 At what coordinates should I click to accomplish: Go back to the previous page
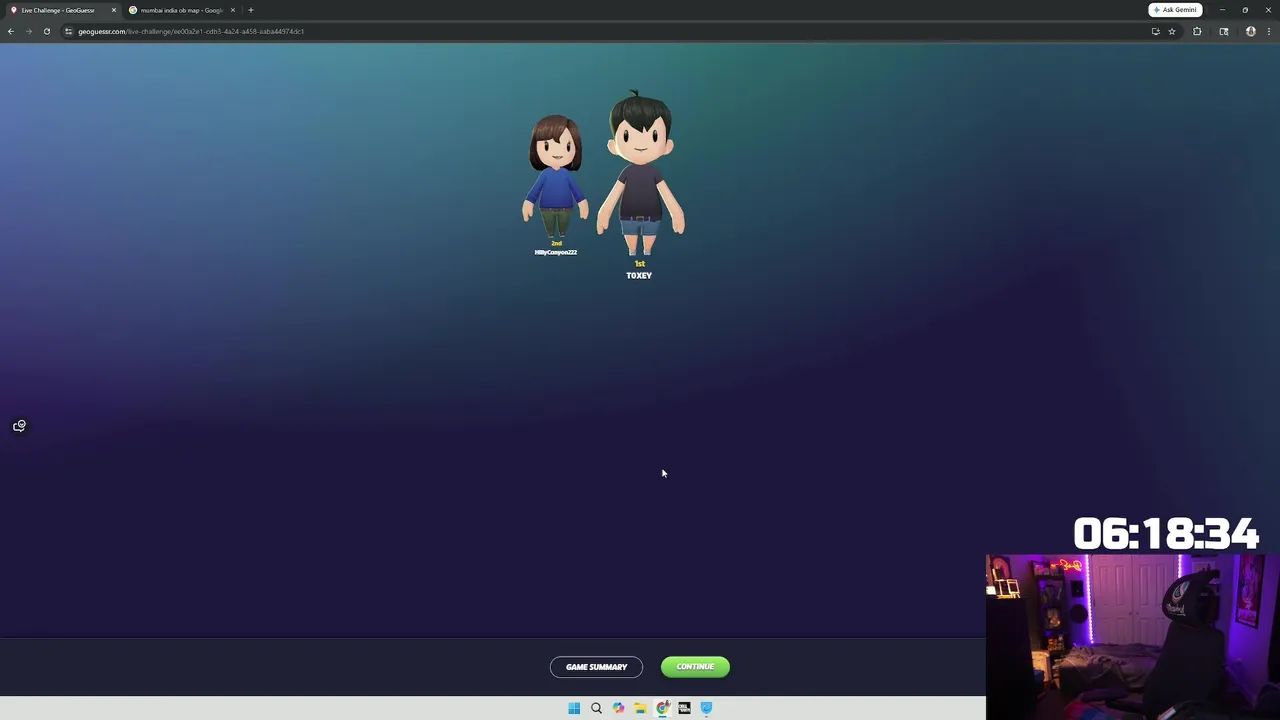[10, 31]
